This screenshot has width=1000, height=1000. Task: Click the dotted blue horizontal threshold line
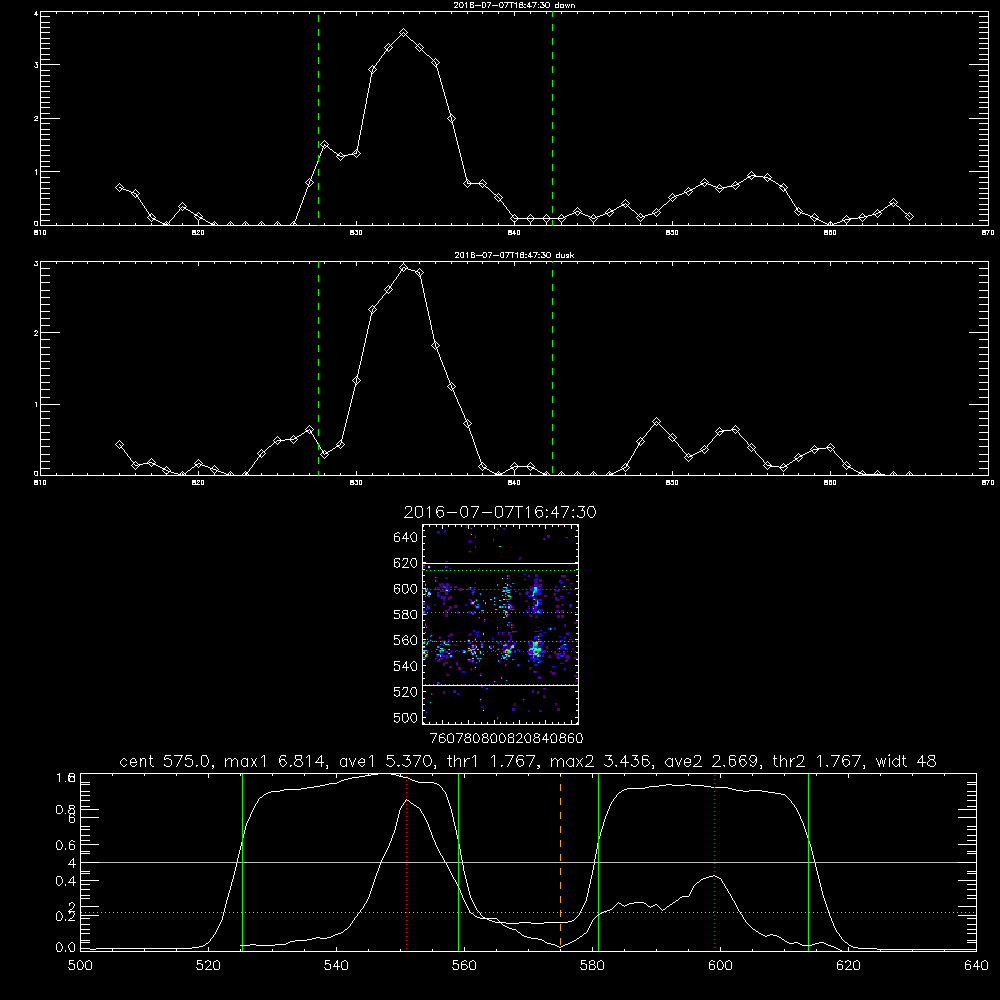point(528,913)
